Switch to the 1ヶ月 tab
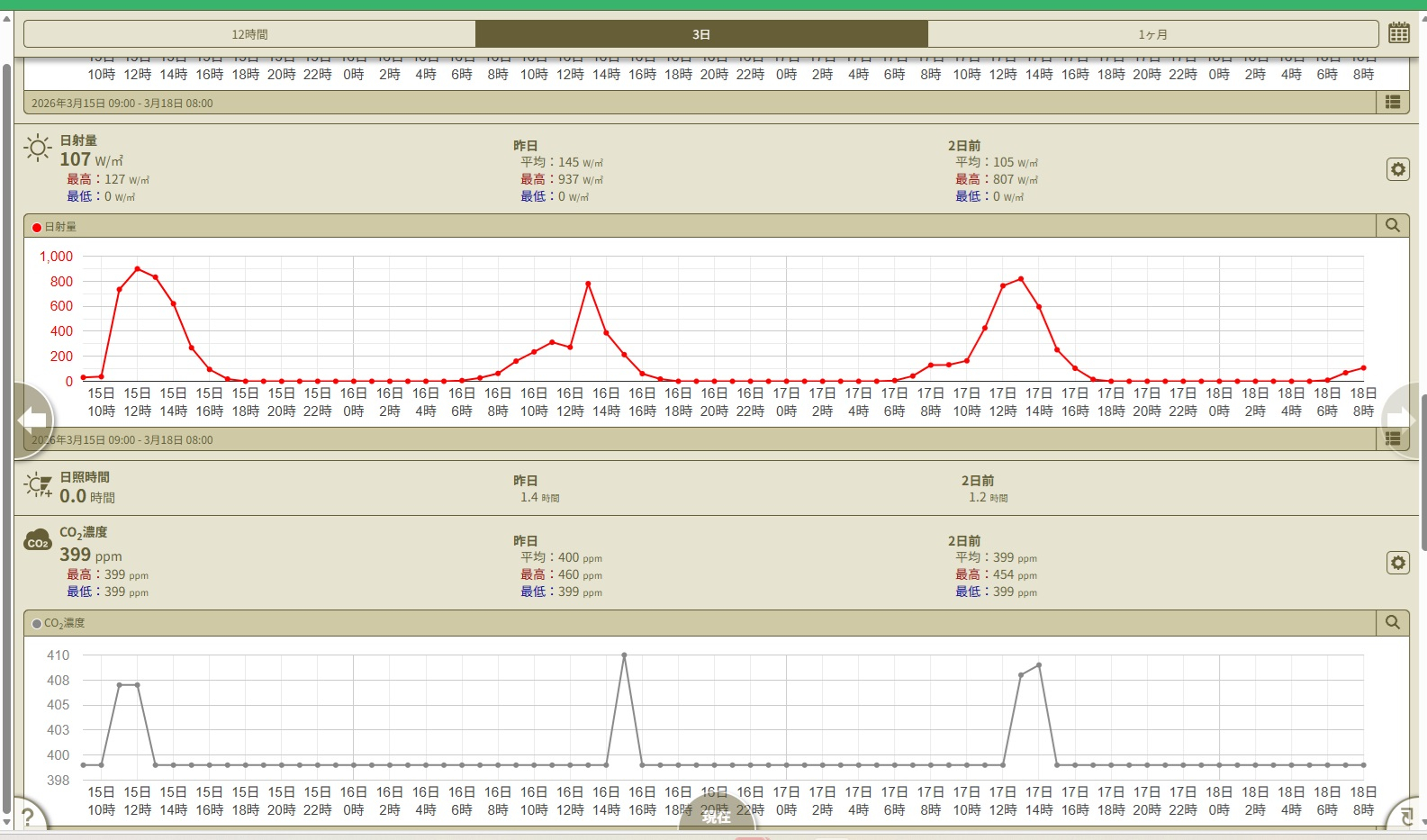1427x840 pixels. (1152, 34)
